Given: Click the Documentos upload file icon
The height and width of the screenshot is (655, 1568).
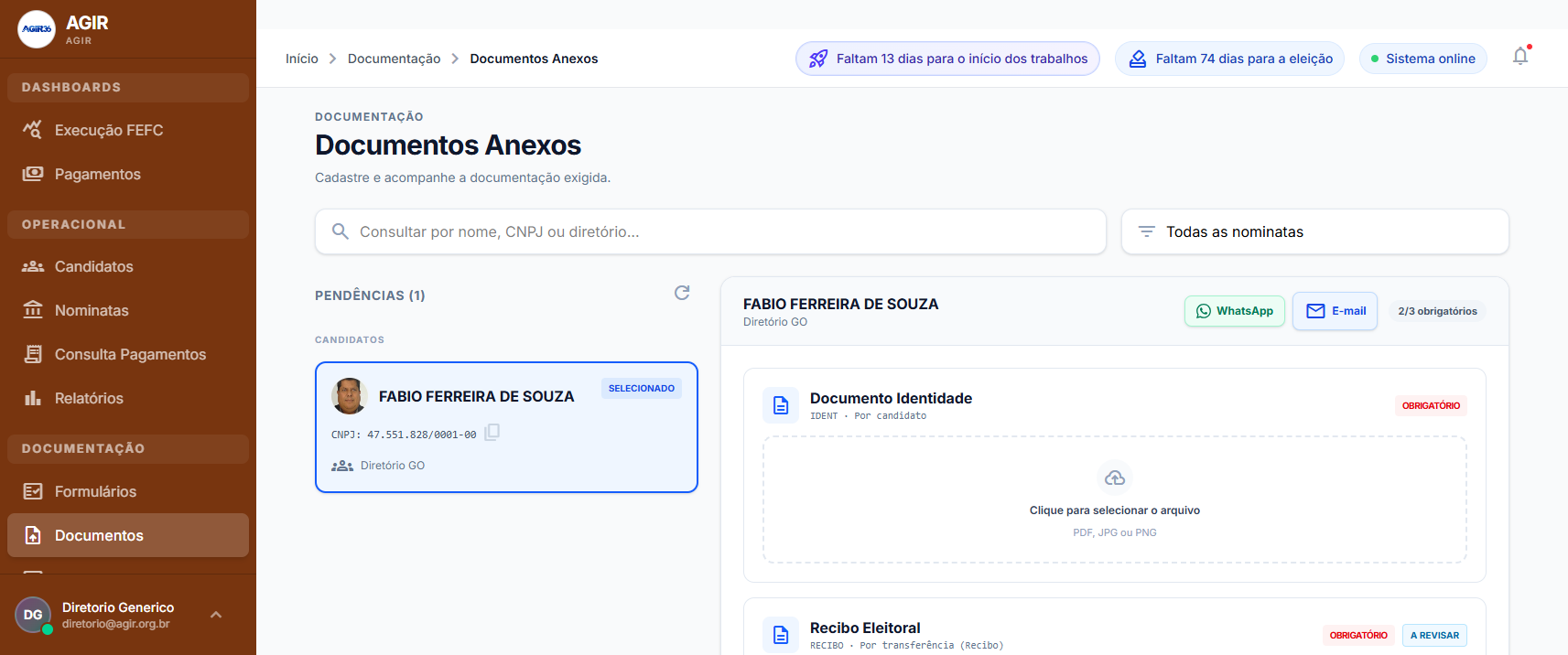Looking at the screenshot, I should (33, 535).
